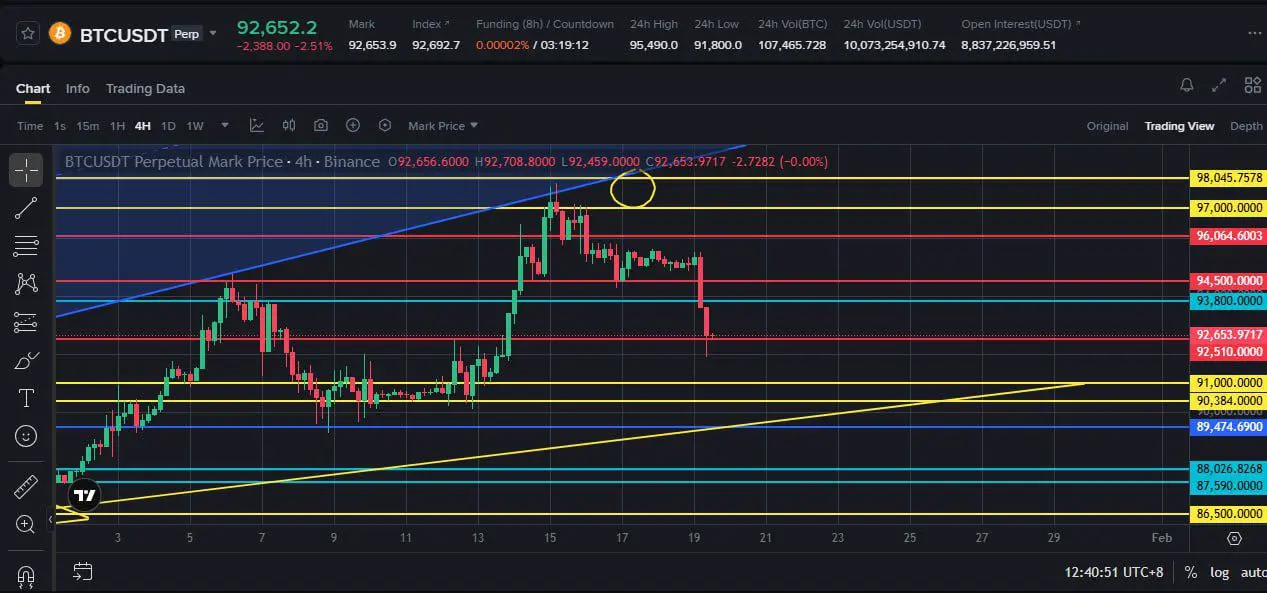Open price alert bell icon
Image resolution: width=1267 pixels, height=593 pixels.
(1186, 86)
